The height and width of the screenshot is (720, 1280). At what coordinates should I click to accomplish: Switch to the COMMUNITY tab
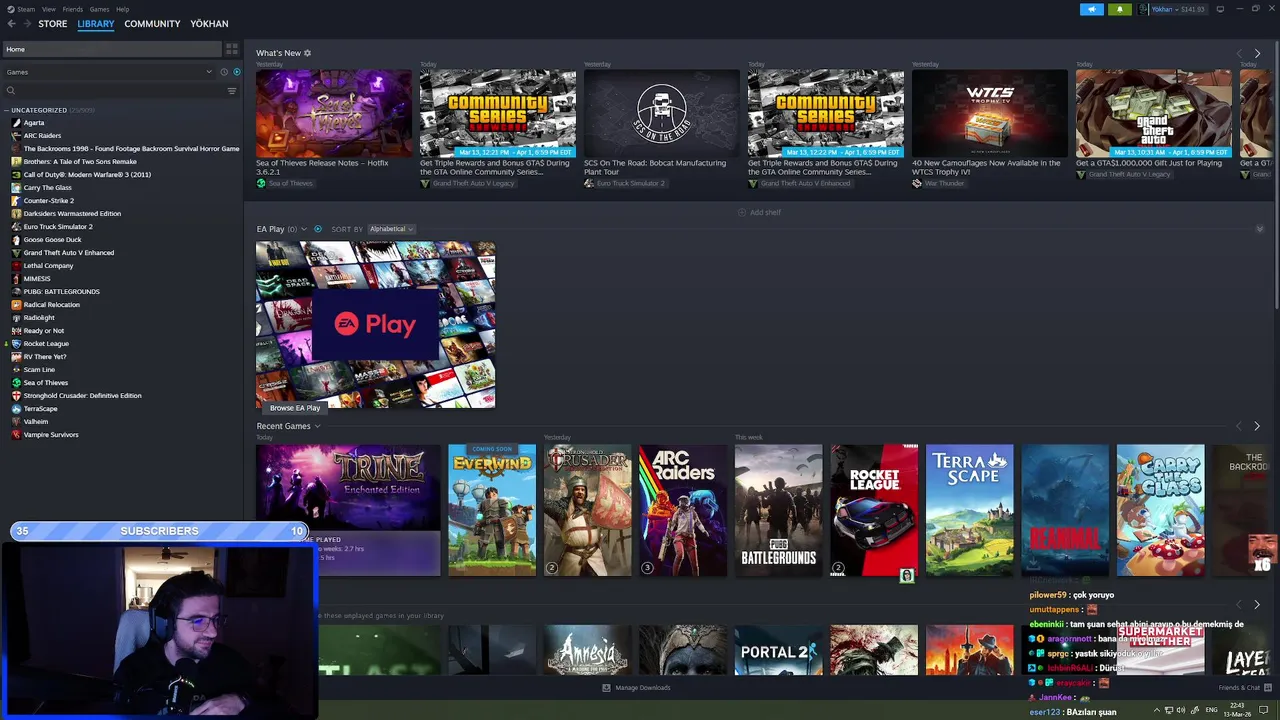(x=152, y=23)
